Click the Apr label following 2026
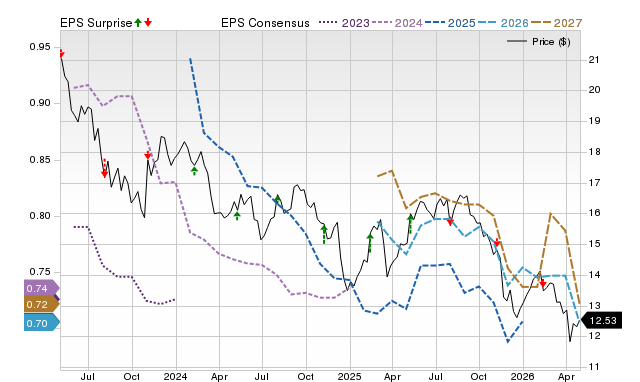This screenshot has width=640, height=382. [566, 376]
